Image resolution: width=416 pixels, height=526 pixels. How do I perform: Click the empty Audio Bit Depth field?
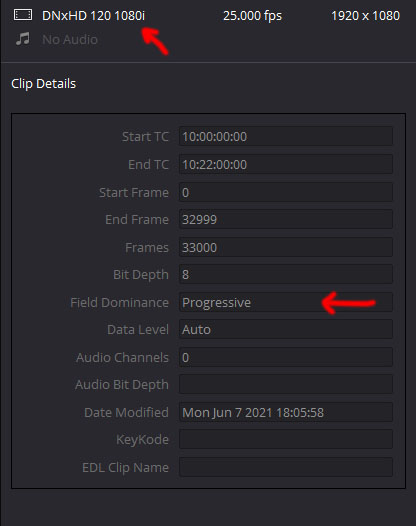point(286,384)
